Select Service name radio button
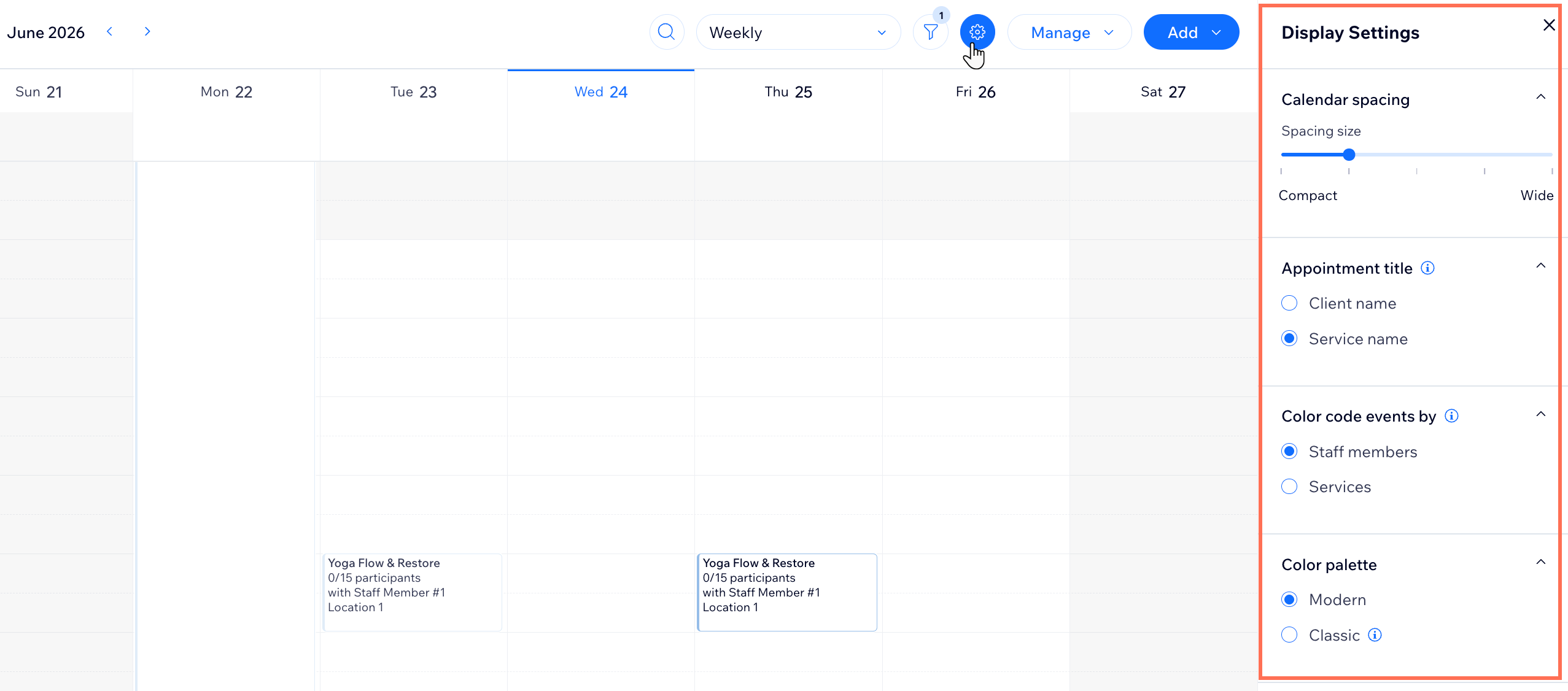This screenshot has width=1568, height=691. (1289, 339)
